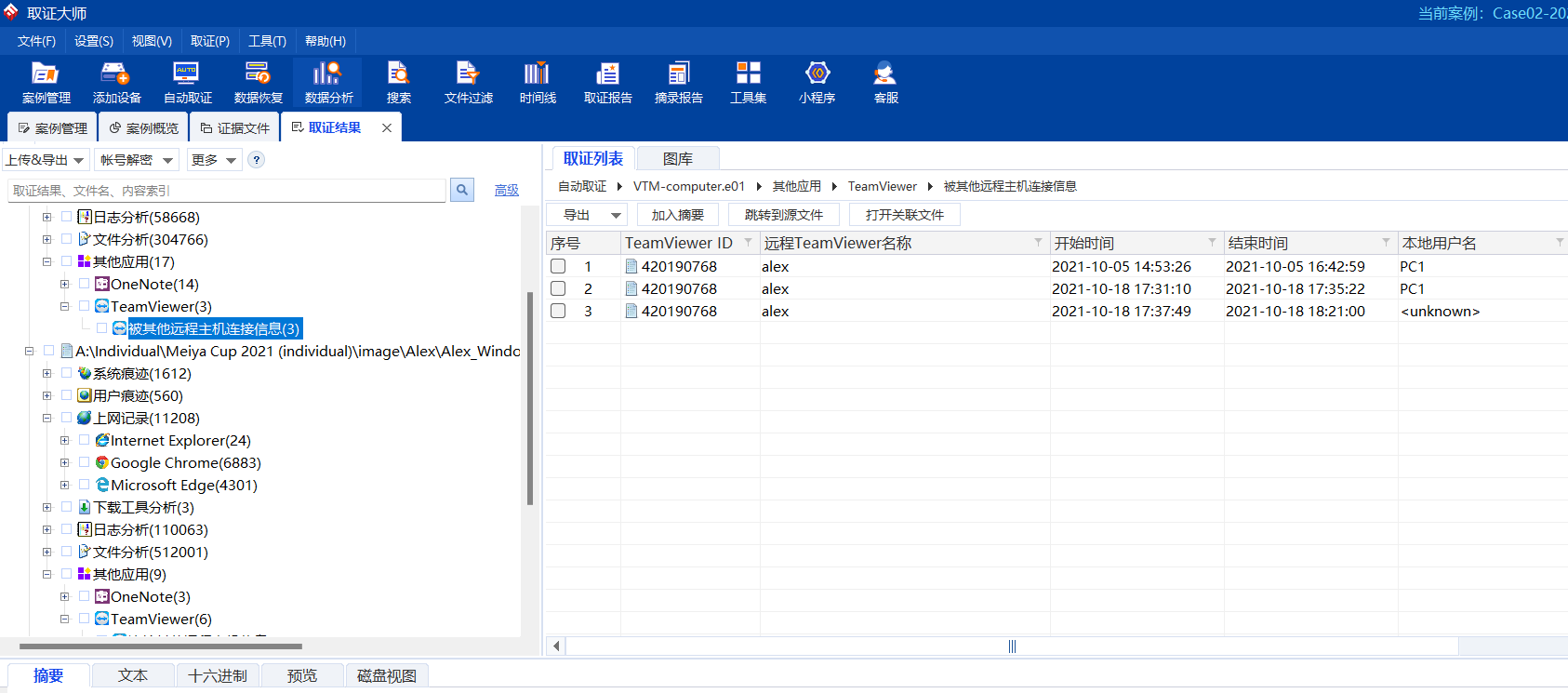Click the 系统痕迹(1612) tree icon
This screenshot has height=693, width=1568.
coord(85,373)
